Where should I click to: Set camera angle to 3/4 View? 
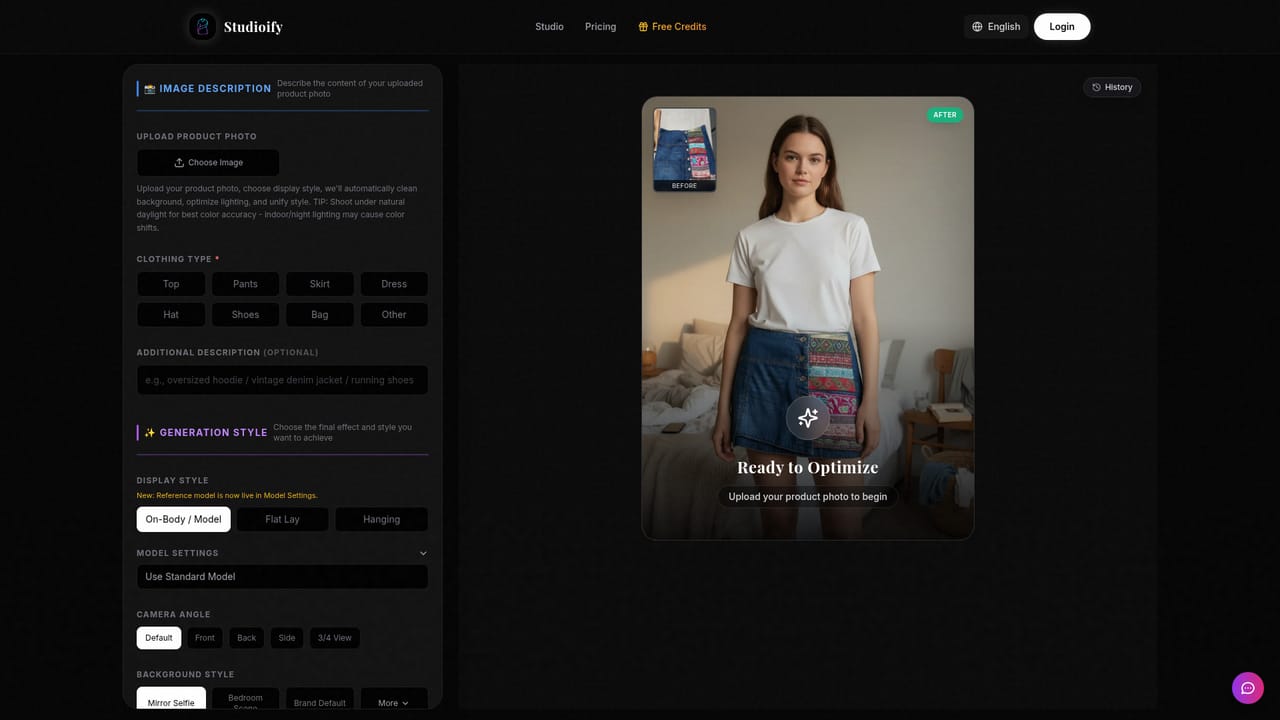[x=335, y=638]
